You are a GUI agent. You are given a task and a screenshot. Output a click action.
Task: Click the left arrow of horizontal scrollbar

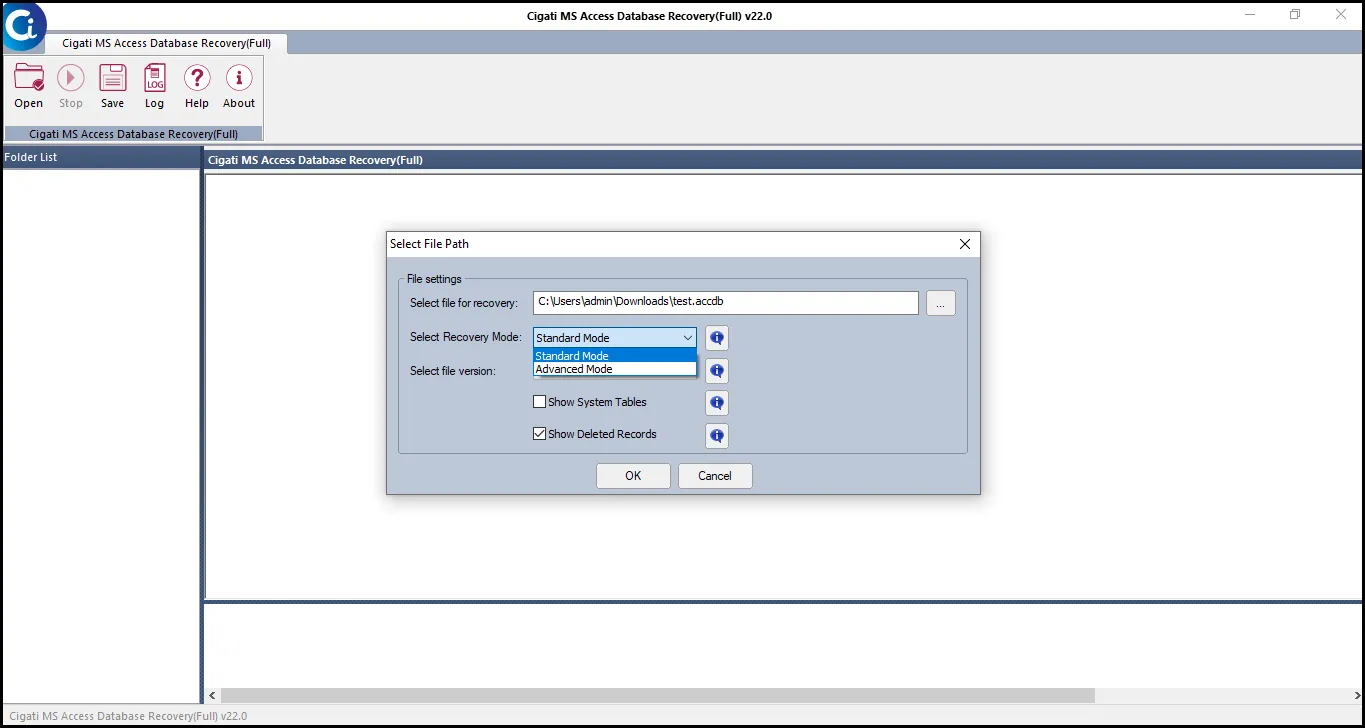tap(211, 695)
